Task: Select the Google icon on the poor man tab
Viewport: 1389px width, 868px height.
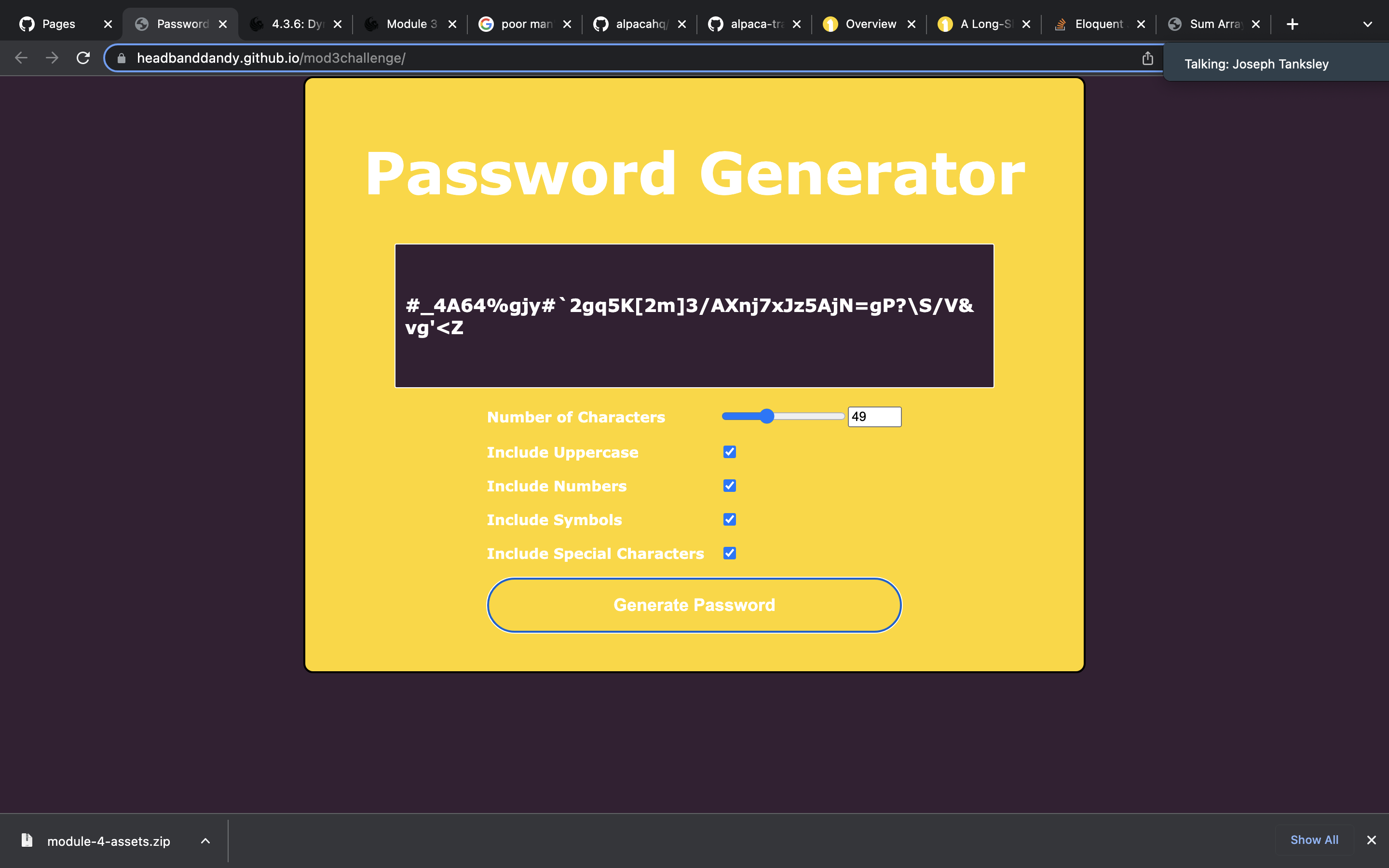Action: pos(486,24)
